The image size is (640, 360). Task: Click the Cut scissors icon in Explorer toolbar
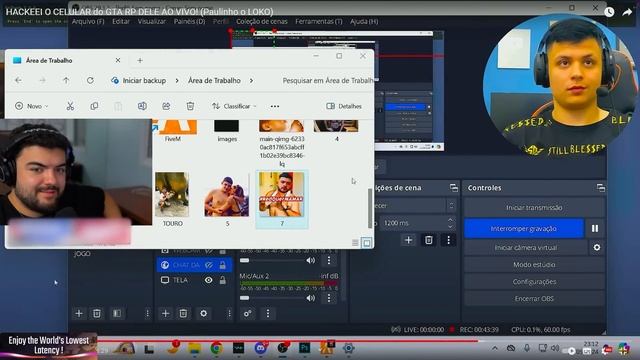point(70,106)
